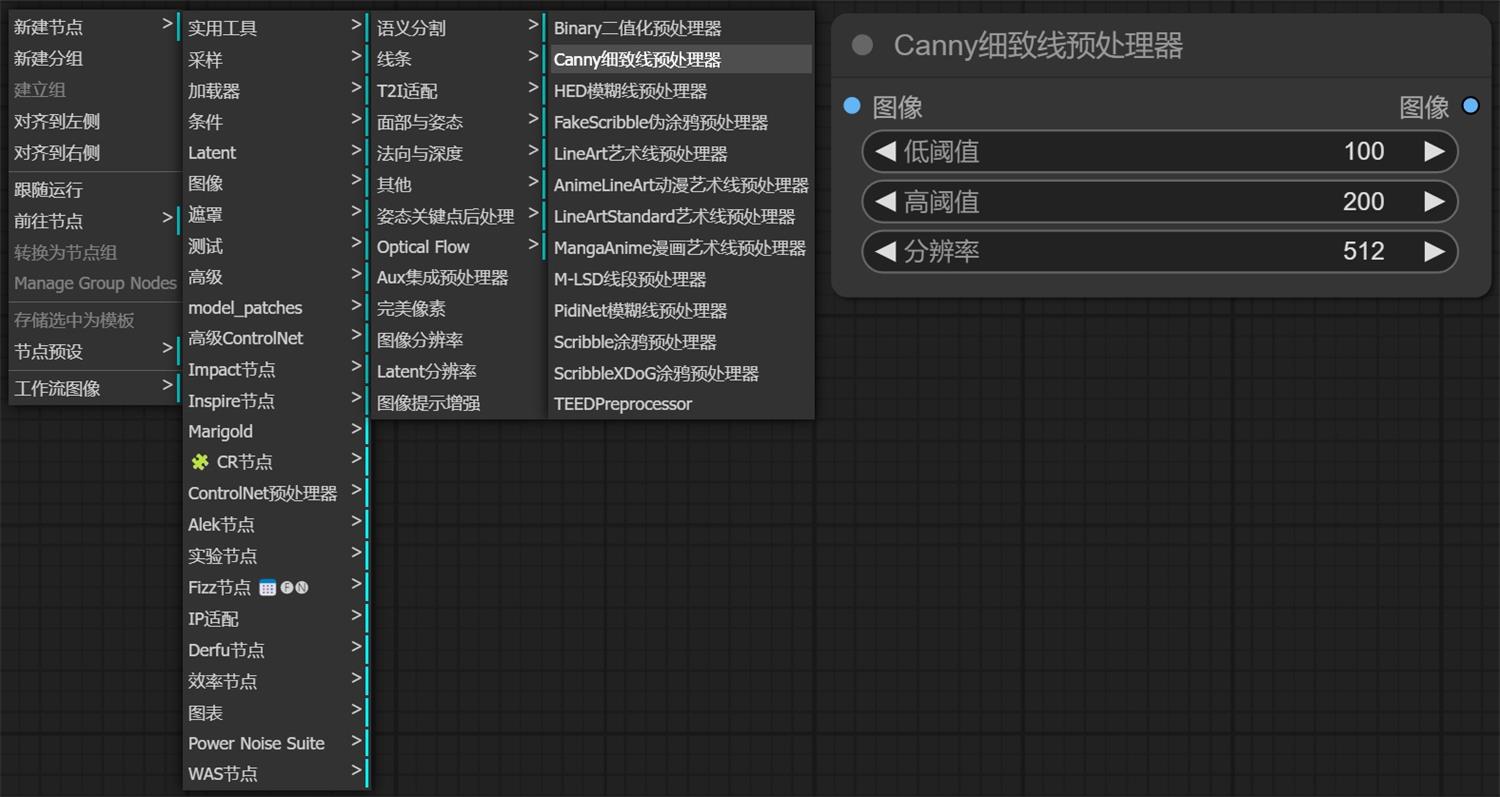1500x797 pixels.
Task: Add the M-LSD线段预处理器 node
Action: tap(681, 279)
